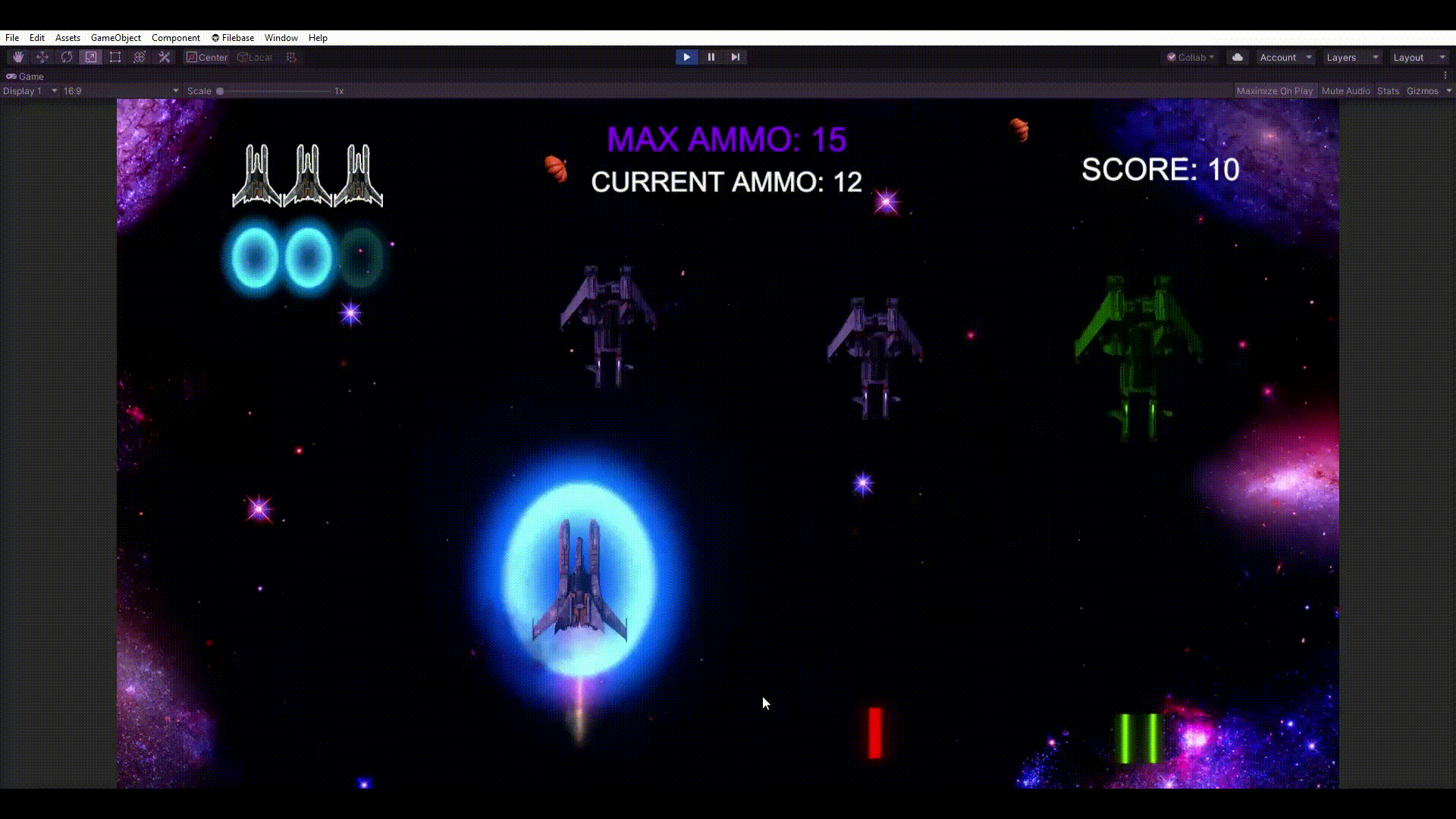
Task: Open the Account dropdown button
Action: pyautogui.click(x=1285, y=58)
